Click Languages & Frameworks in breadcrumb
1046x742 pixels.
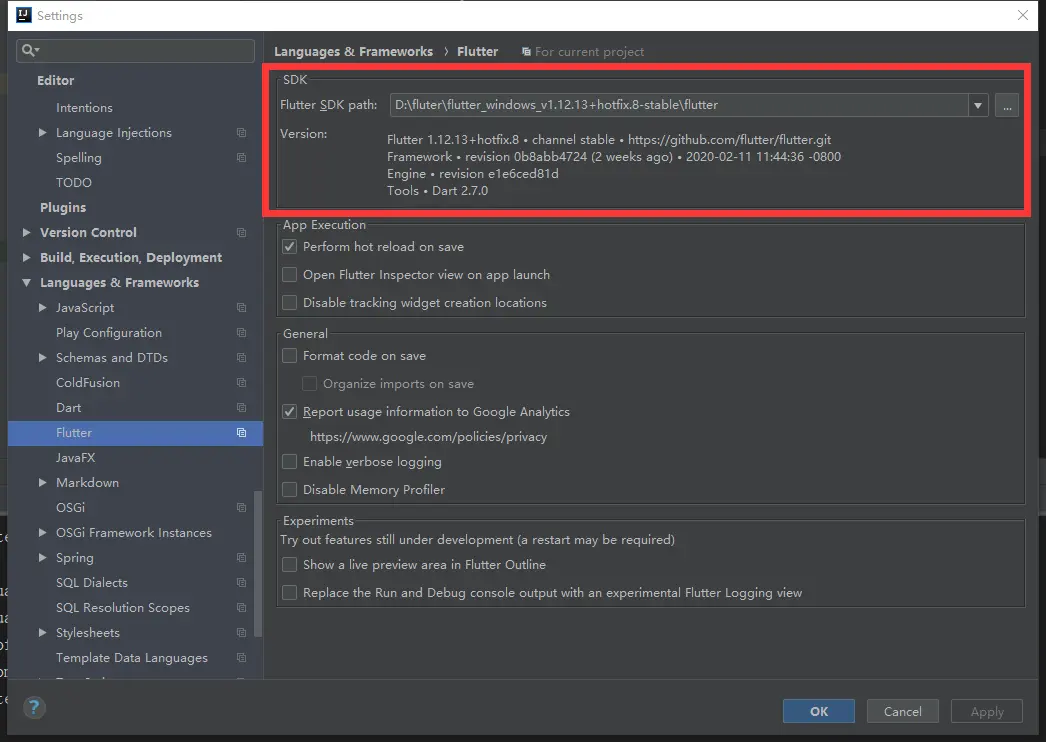click(x=354, y=51)
